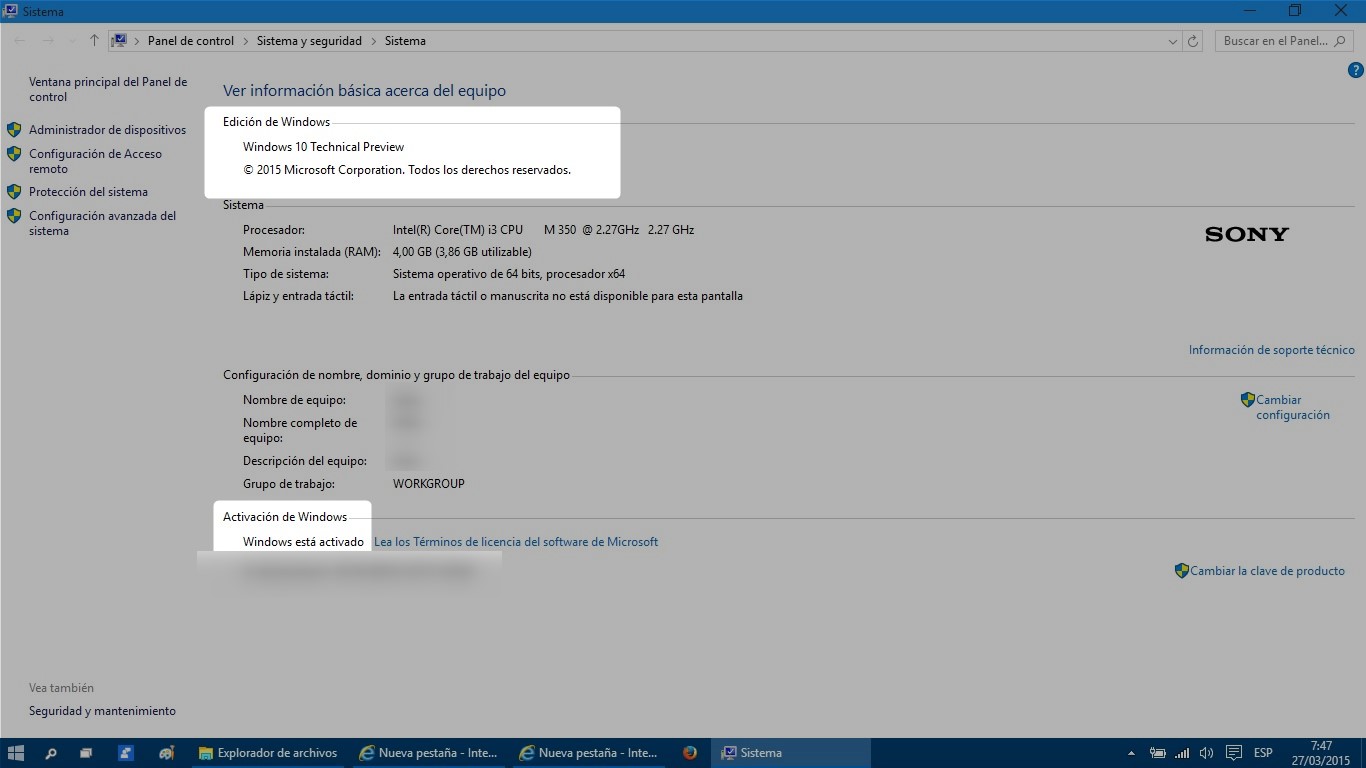The width and height of the screenshot is (1366, 768).
Task: Click the computer icon in address bar
Action: pyautogui.click(x=119, y=41)
